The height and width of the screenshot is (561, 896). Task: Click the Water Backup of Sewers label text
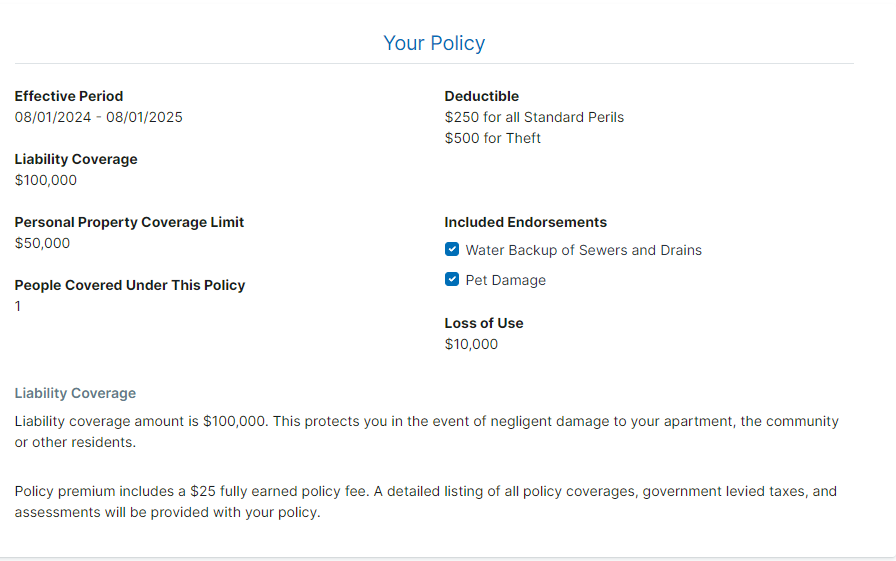click(x=583, y=251)
